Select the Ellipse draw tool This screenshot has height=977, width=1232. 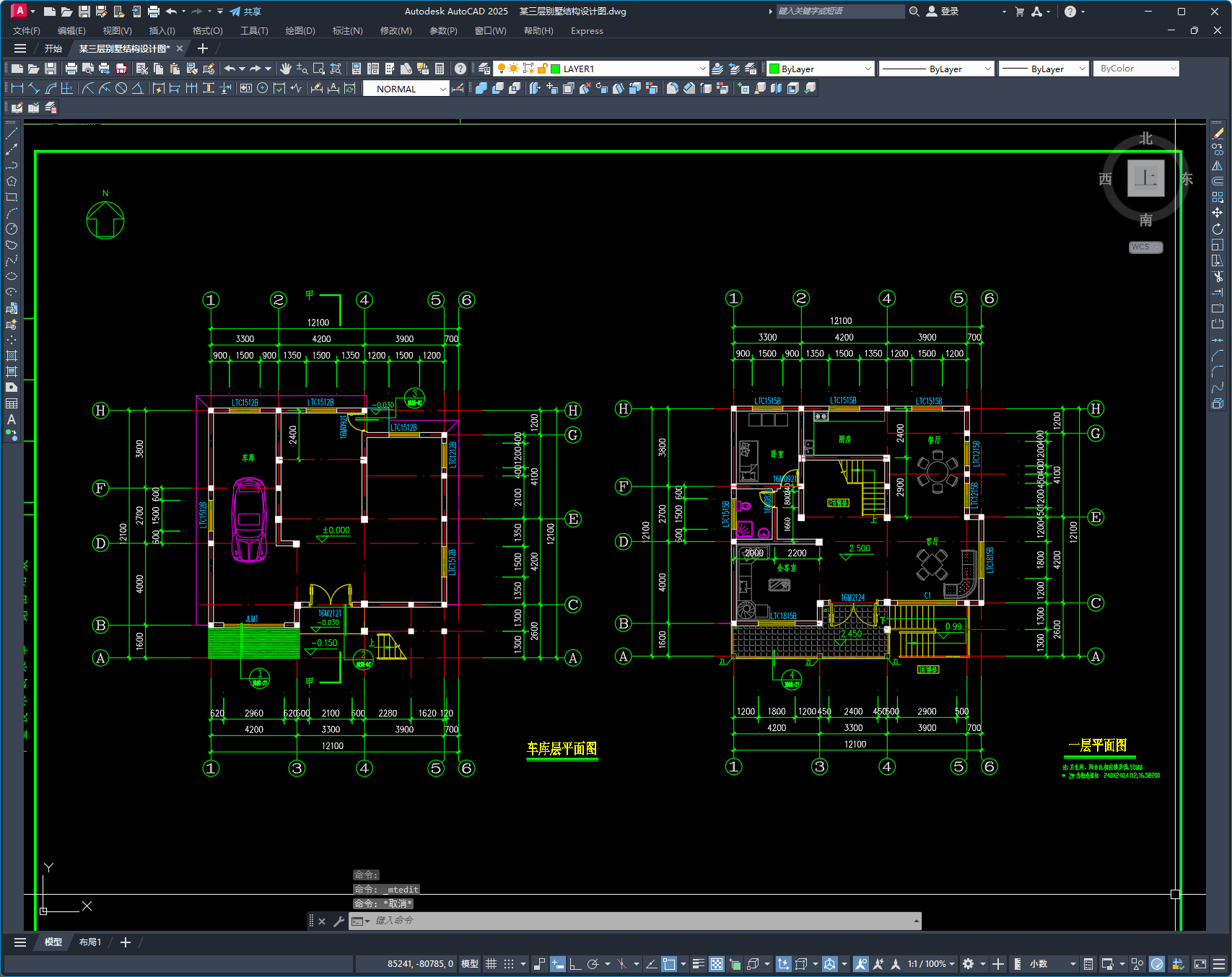(12, 276)
